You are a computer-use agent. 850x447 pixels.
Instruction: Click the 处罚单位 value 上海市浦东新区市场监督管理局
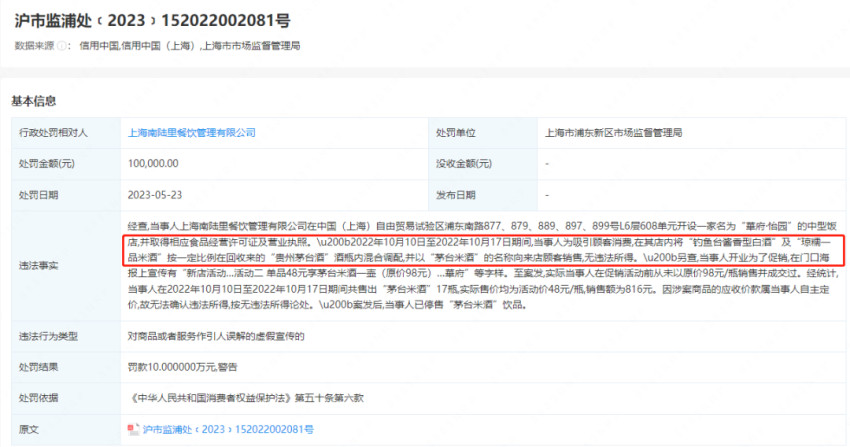point(612,132)
